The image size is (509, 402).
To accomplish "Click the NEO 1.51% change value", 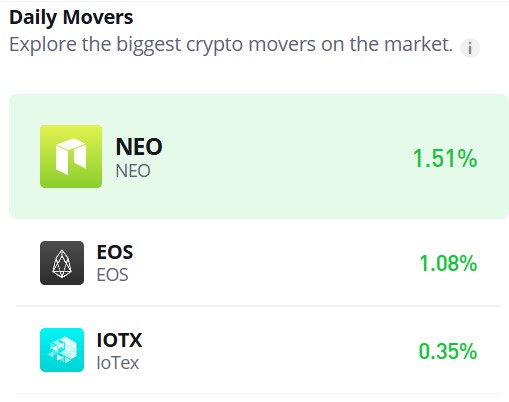I will coord(445,158).
